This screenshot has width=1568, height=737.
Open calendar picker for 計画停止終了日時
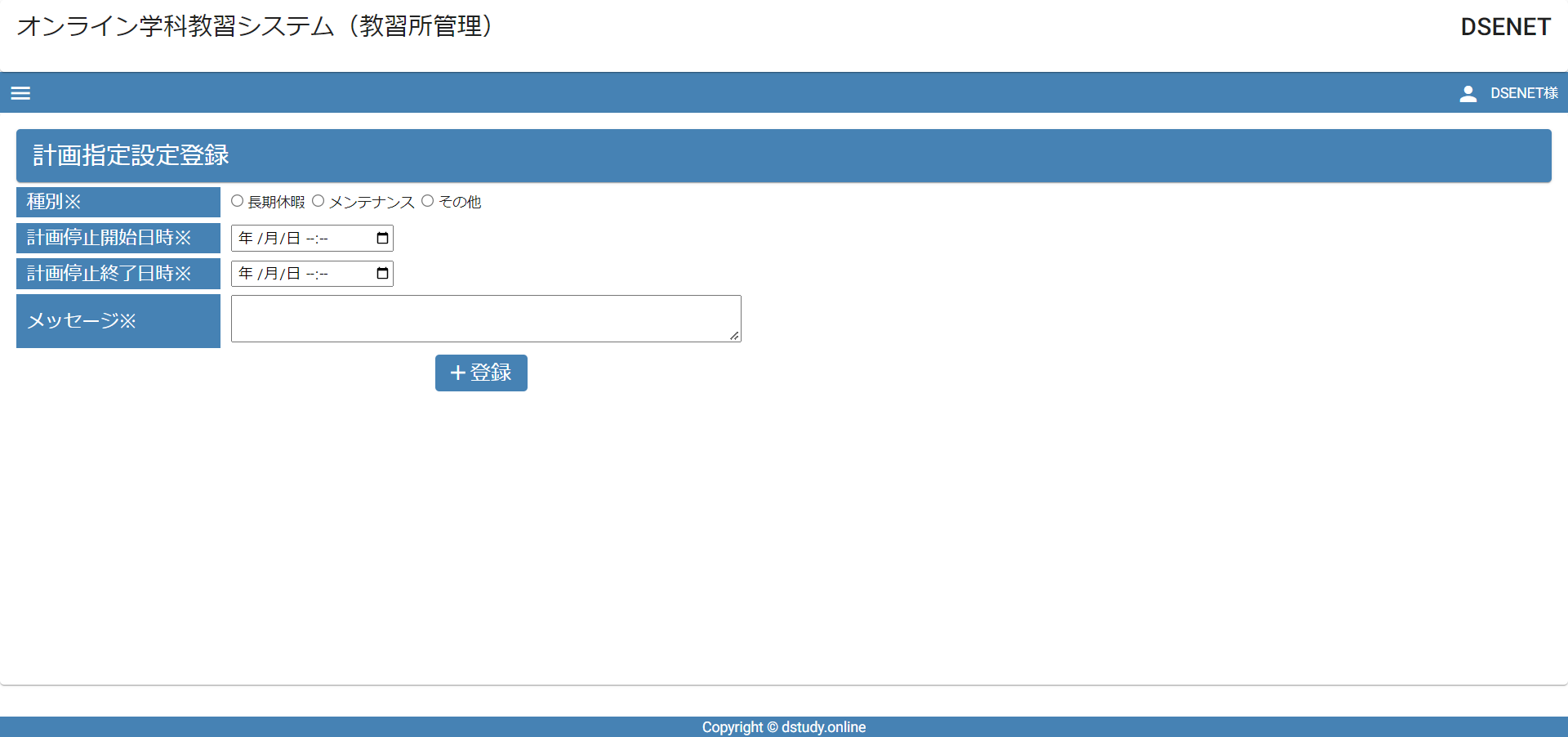[382, 274]
